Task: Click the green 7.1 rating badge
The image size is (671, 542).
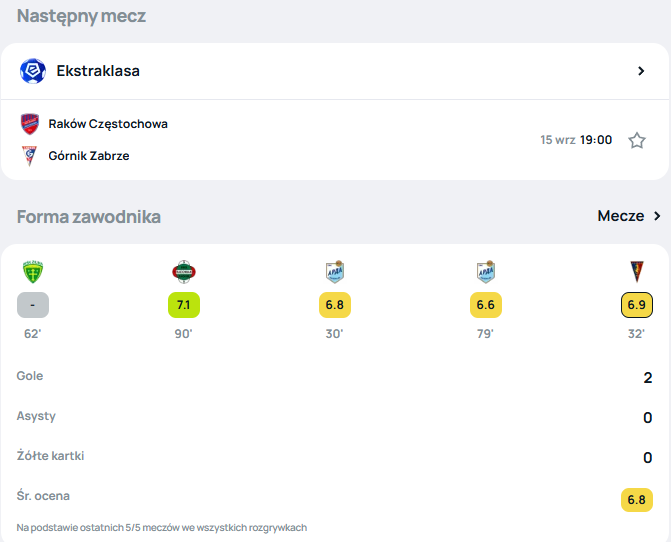Action: pyautogui.click(x=184, y=305)
